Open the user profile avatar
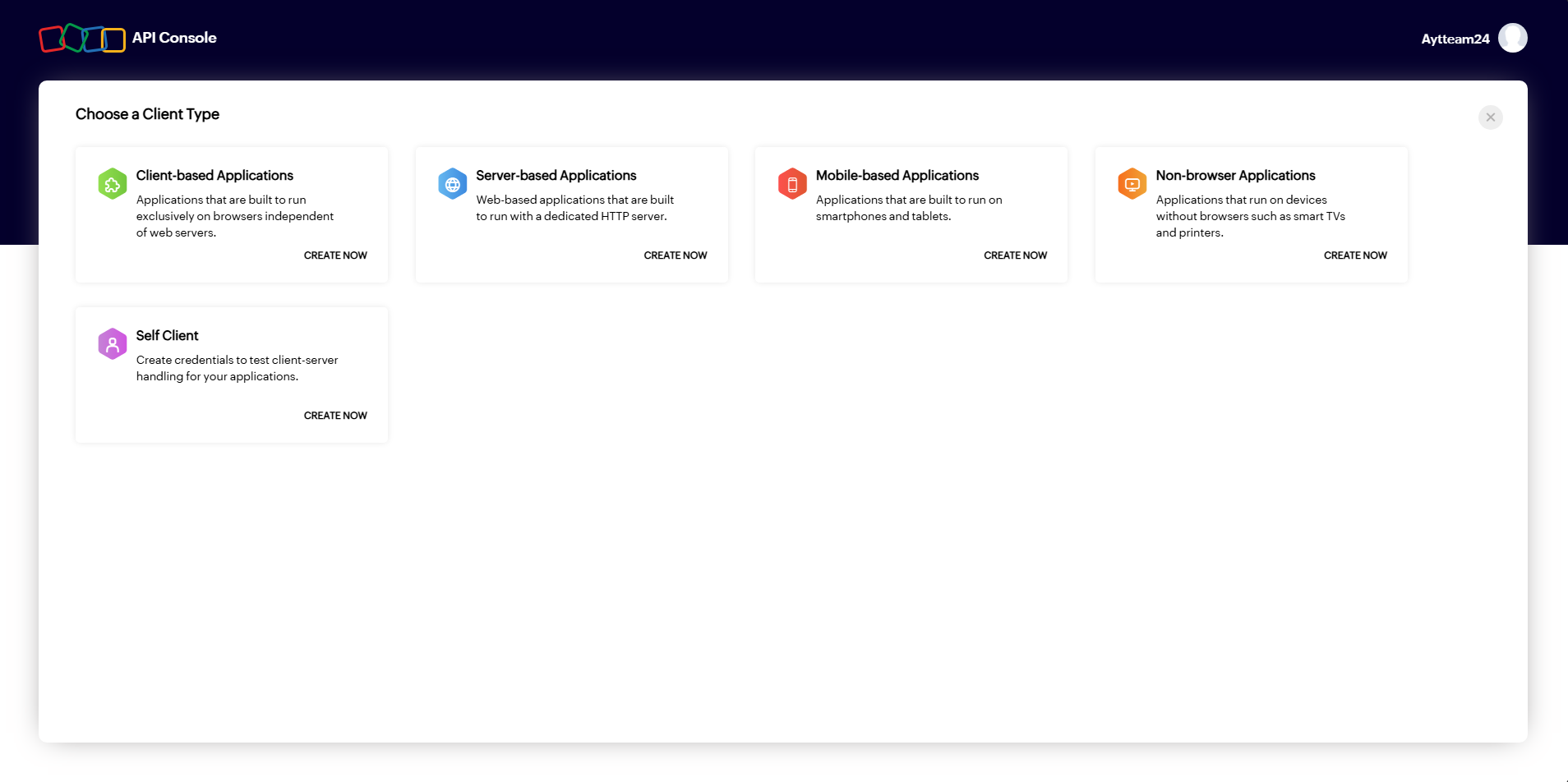Image resolution: width=1568 pixels, height=782 pixels. coord(1512,38)
